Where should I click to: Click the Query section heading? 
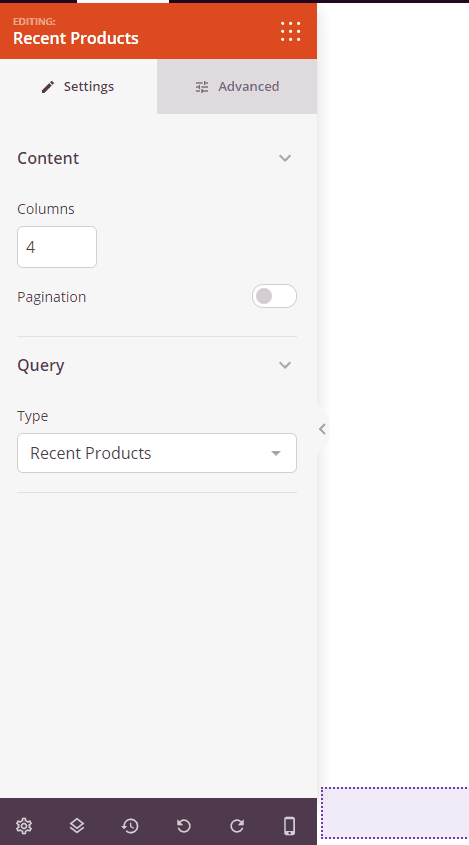click(x=41, y=365)
